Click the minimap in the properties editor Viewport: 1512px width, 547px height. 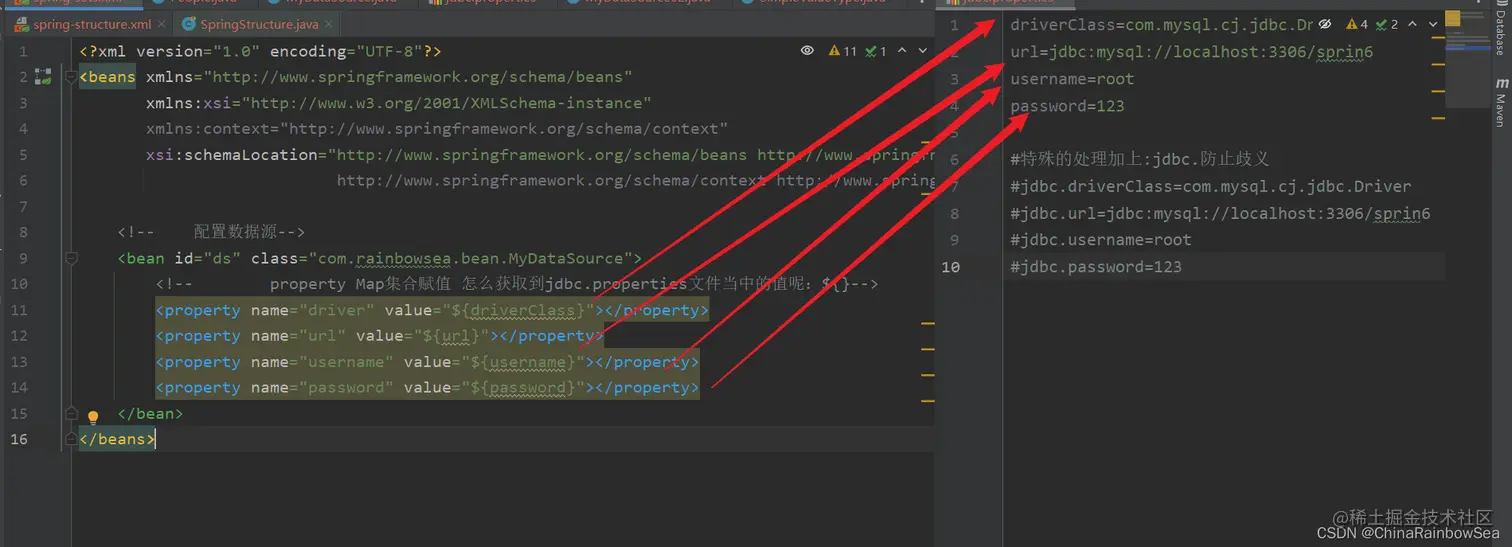pos(1466,60)
